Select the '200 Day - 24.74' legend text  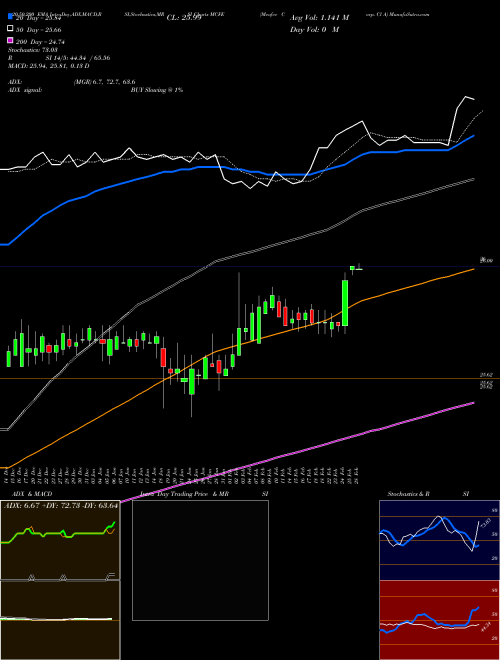pos(40,42)
